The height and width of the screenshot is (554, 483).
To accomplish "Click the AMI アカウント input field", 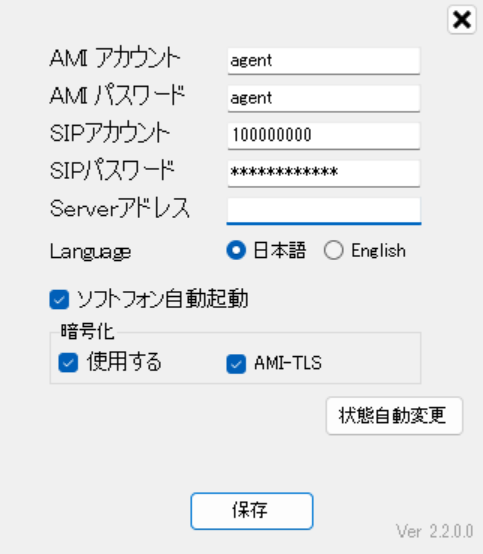I will point(324,61).
